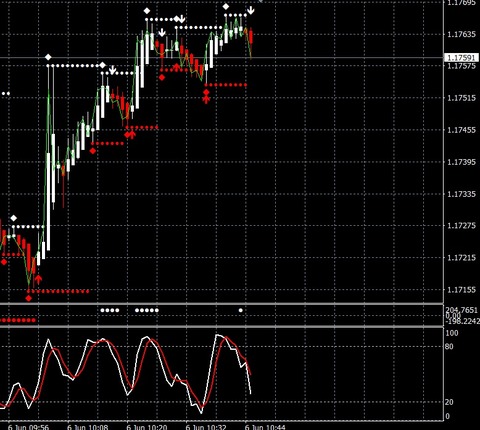Viewport: 480px width, 430px height.
Task: Click the lone white dot in the middle indicator window
Action: [241, 310]
